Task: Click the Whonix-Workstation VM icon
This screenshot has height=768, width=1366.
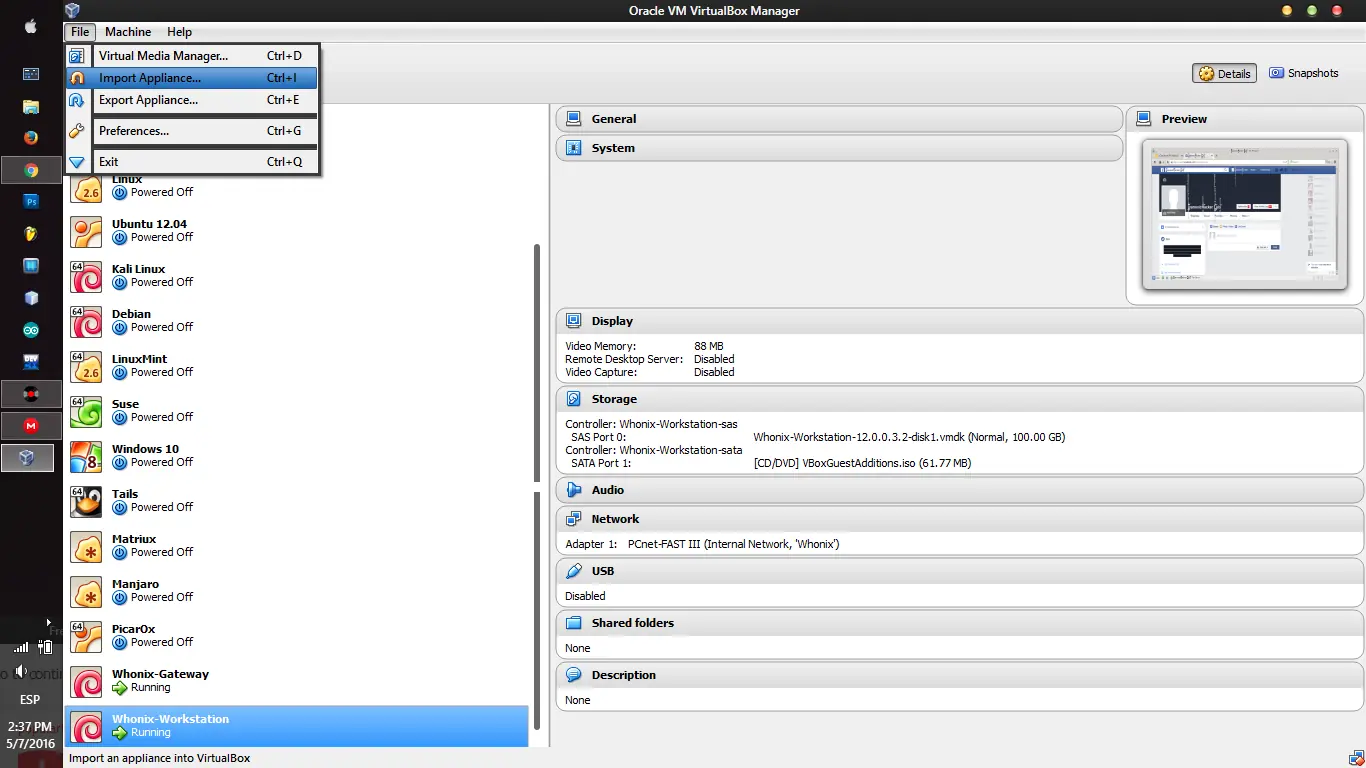Action: click(x=86, y=727)
